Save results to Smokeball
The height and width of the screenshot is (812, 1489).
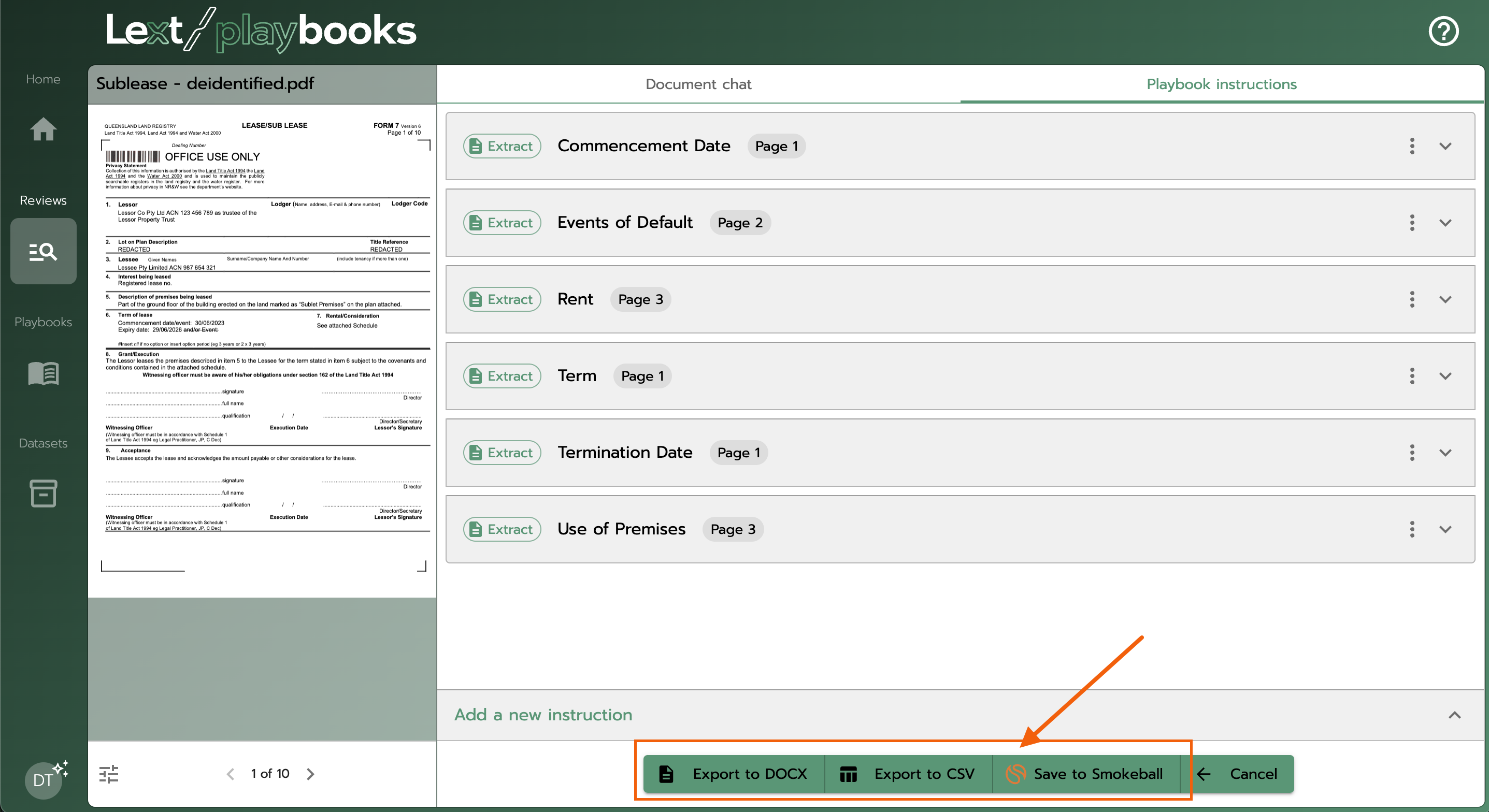tap(1085, 774)
